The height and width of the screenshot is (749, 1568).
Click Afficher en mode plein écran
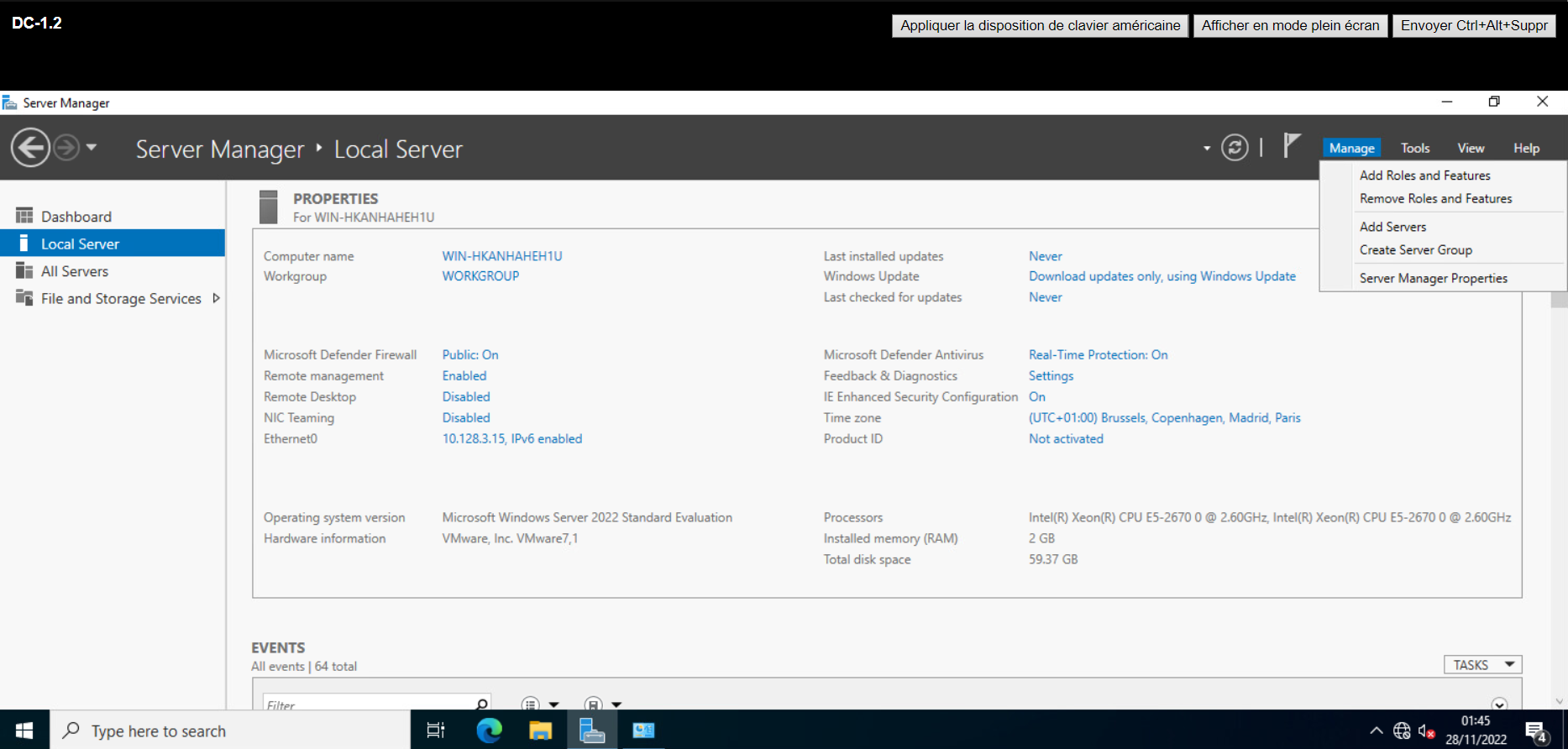[x=1290, y=25]
